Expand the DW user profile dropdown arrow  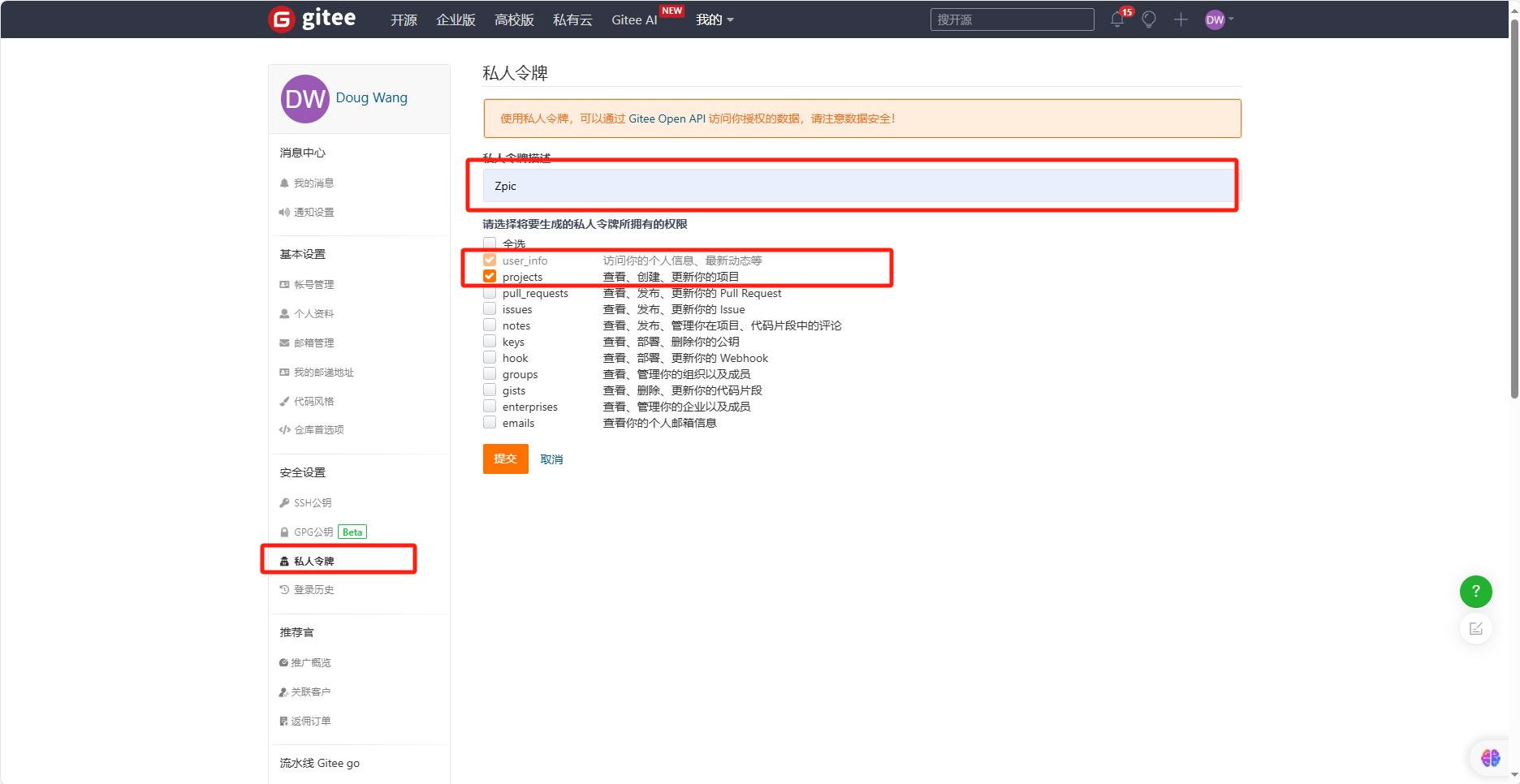tap(1231, 19)
